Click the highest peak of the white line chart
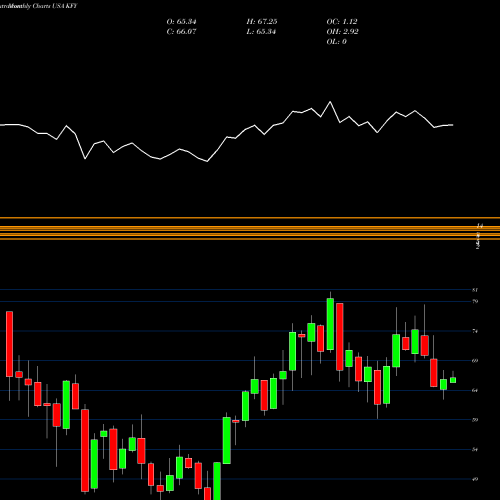The width and height of the screenshot is (500, 500). tap(330, 102)
